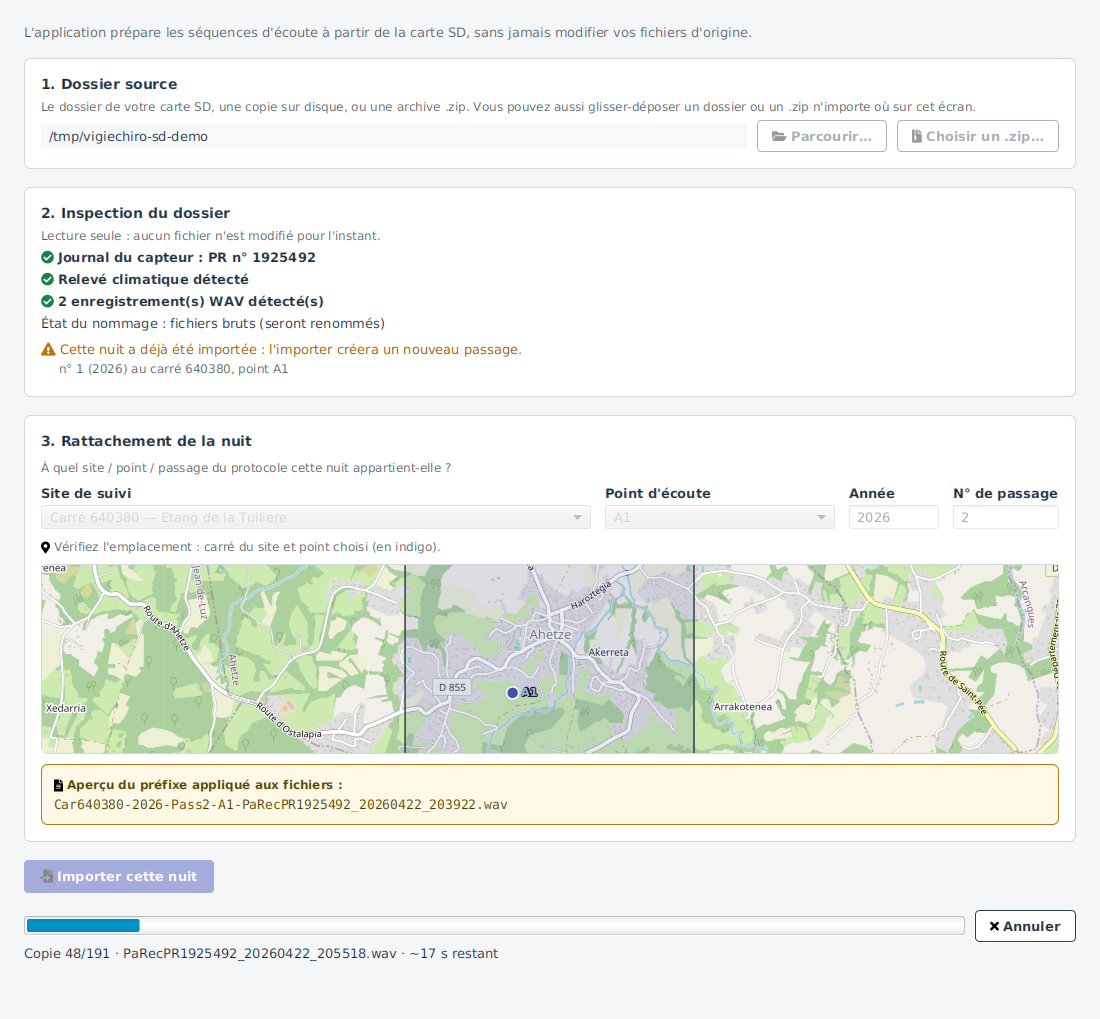Viewport: 1100px width, 1019px height.
Task: Click the indigo A1 point on map
Action: (x=512, y=693)
